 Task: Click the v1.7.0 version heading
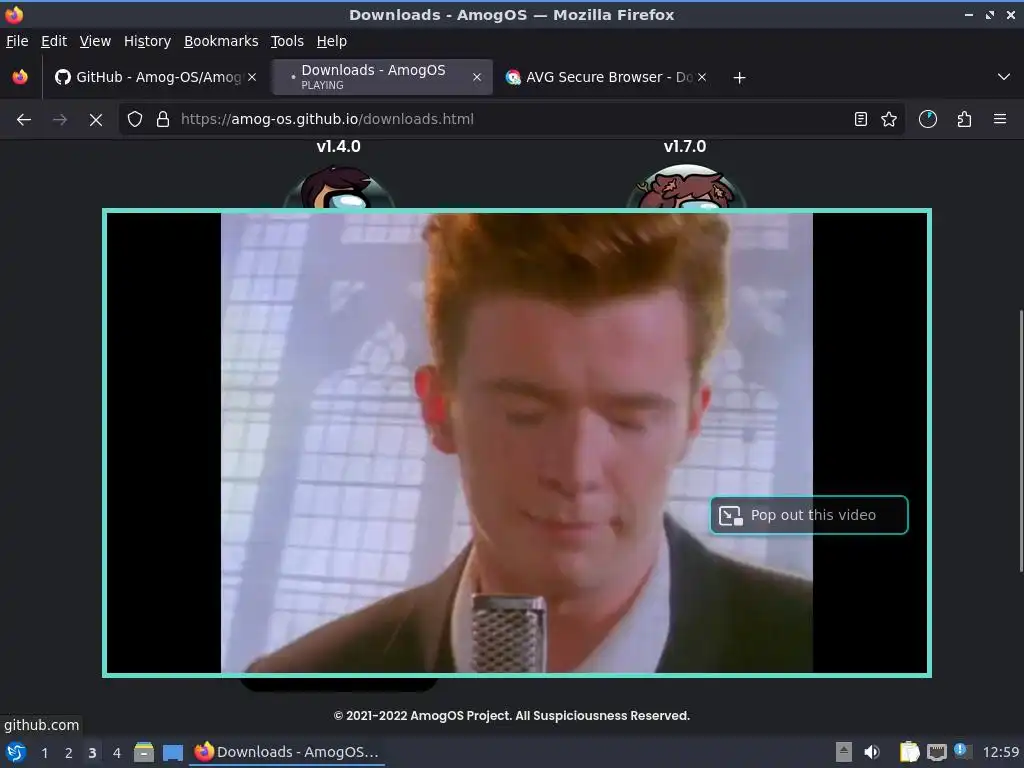tap(685, 146)
